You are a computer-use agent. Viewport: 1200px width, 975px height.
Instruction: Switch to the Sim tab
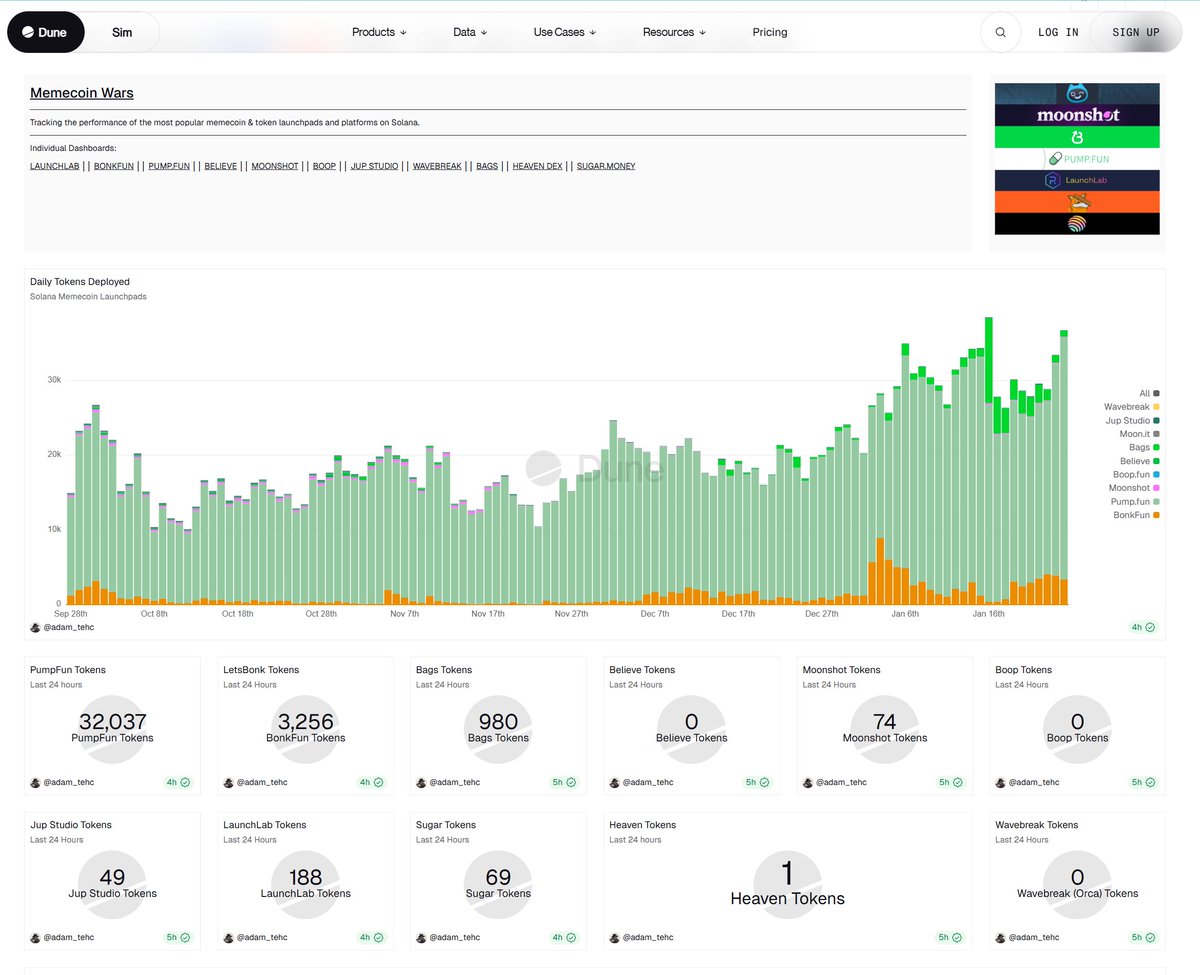(x=122, y=32)
